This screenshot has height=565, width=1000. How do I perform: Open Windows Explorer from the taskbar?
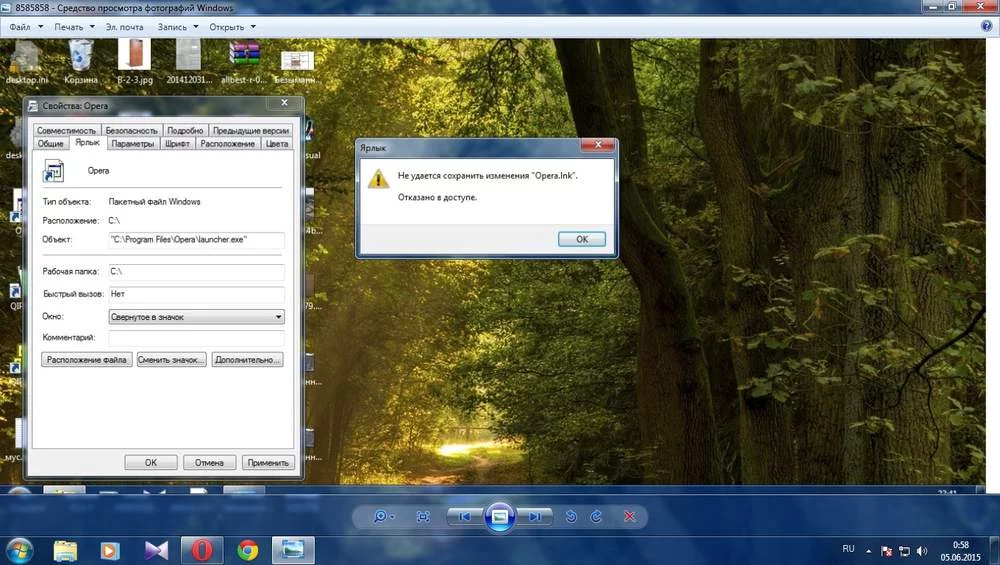[x=65, y=550]
